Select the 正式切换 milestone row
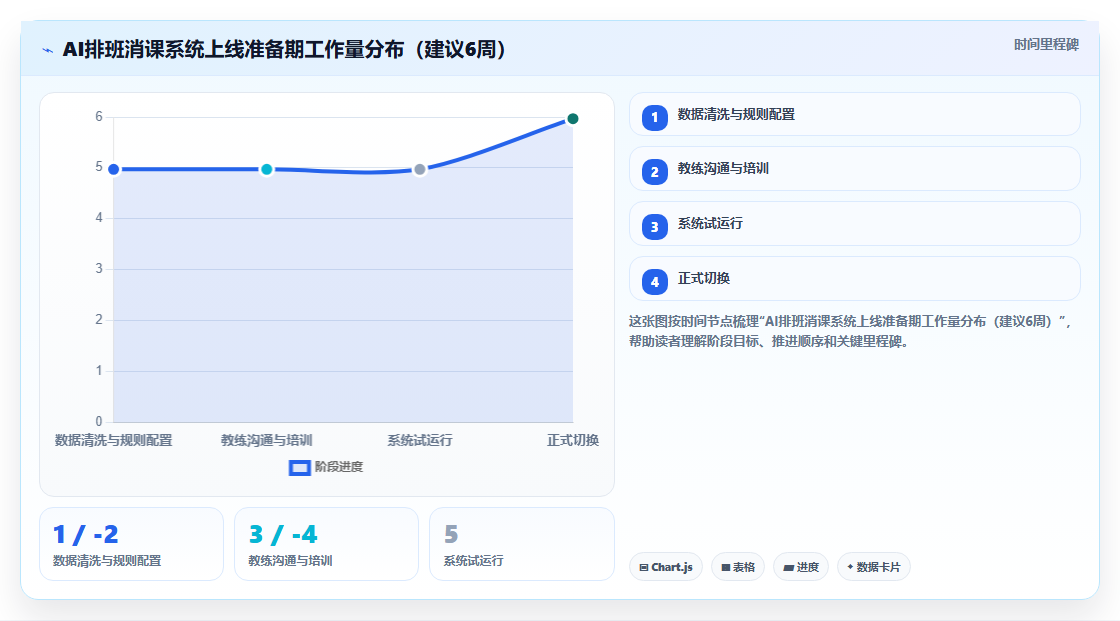The image size is (1120, 621). tap(854, 279)
